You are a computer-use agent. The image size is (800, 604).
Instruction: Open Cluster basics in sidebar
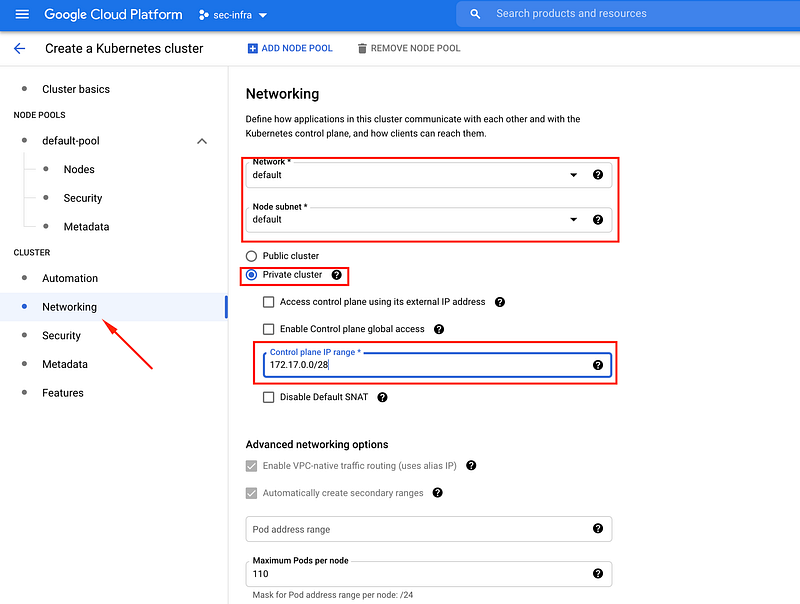click(76, 89)
